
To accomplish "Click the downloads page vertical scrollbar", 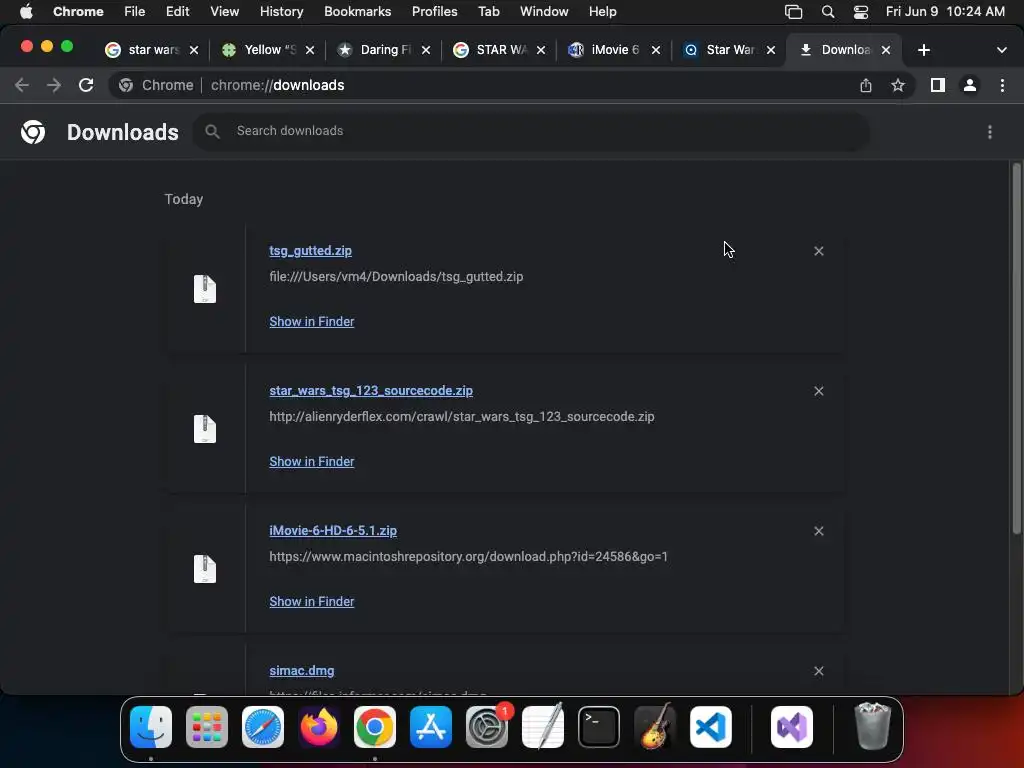I will point(1016,349).
